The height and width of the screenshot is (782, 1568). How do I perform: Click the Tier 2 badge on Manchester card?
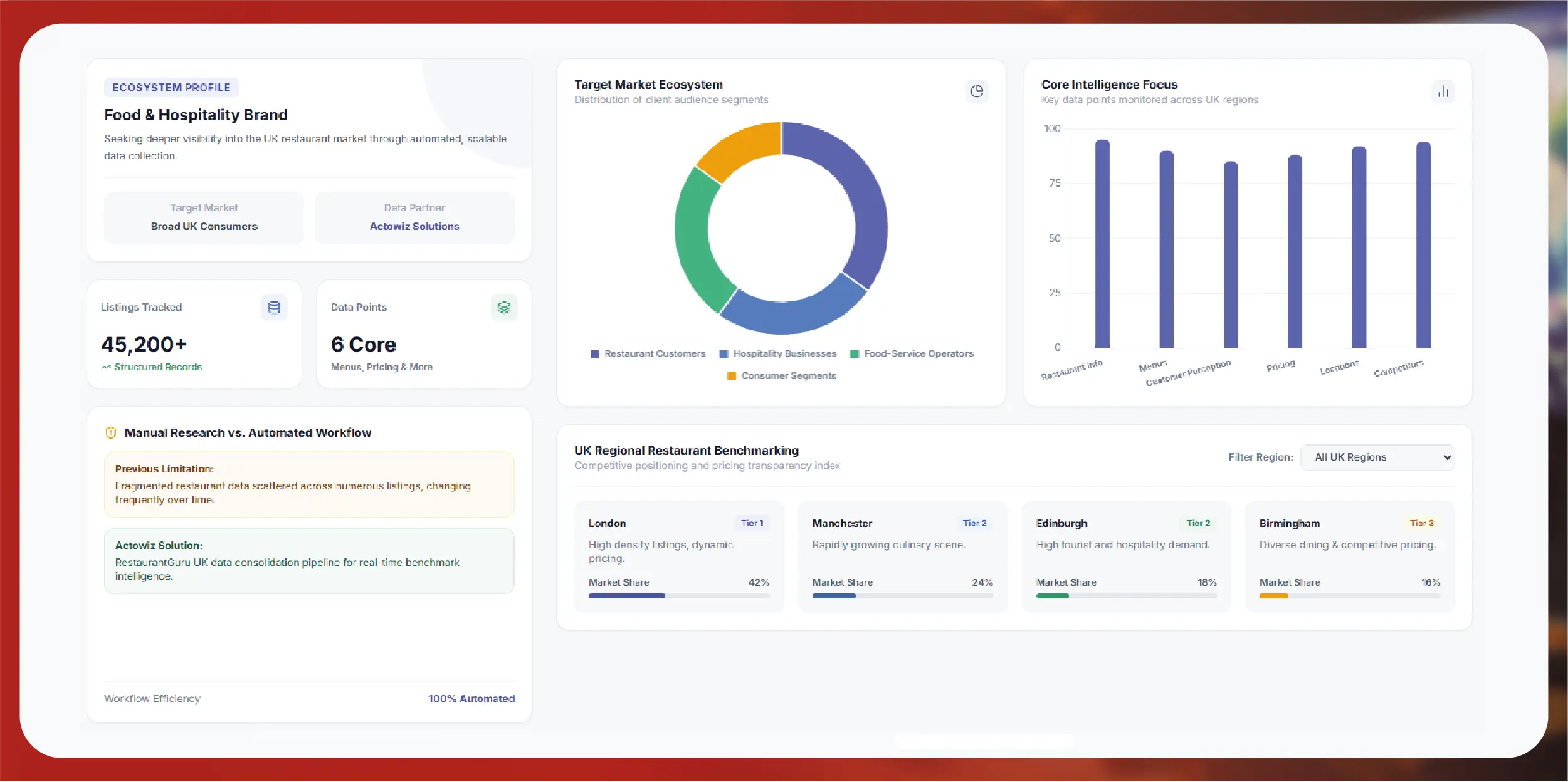click(975, 523)
